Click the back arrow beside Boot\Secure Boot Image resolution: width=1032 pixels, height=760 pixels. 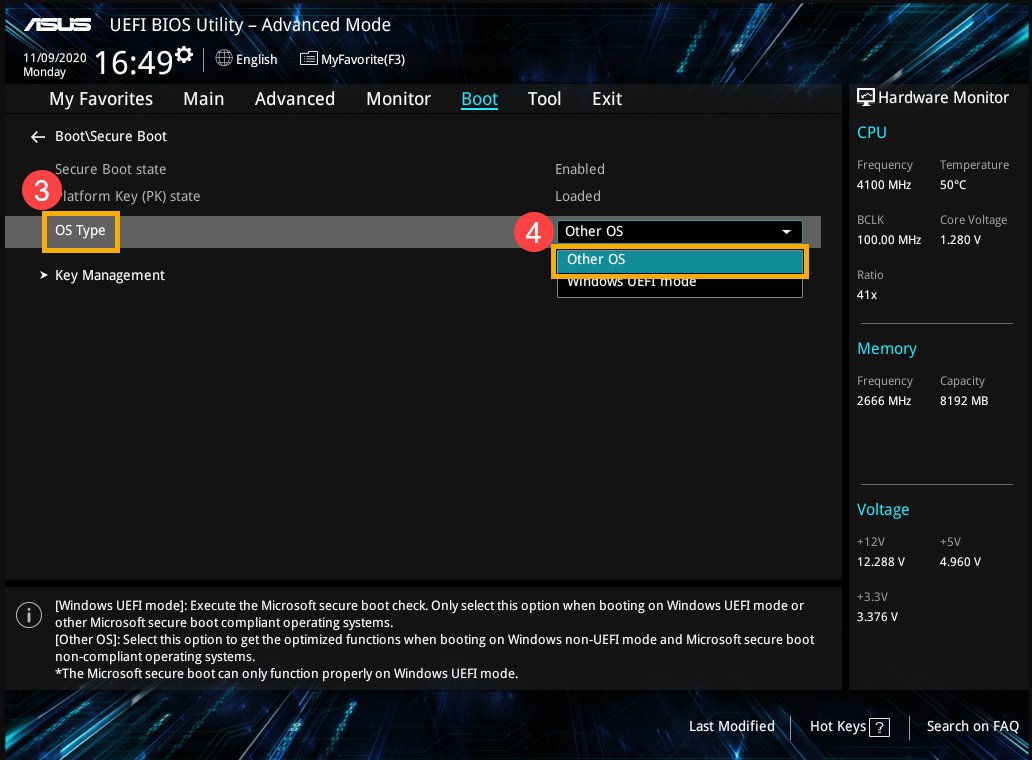37,137
